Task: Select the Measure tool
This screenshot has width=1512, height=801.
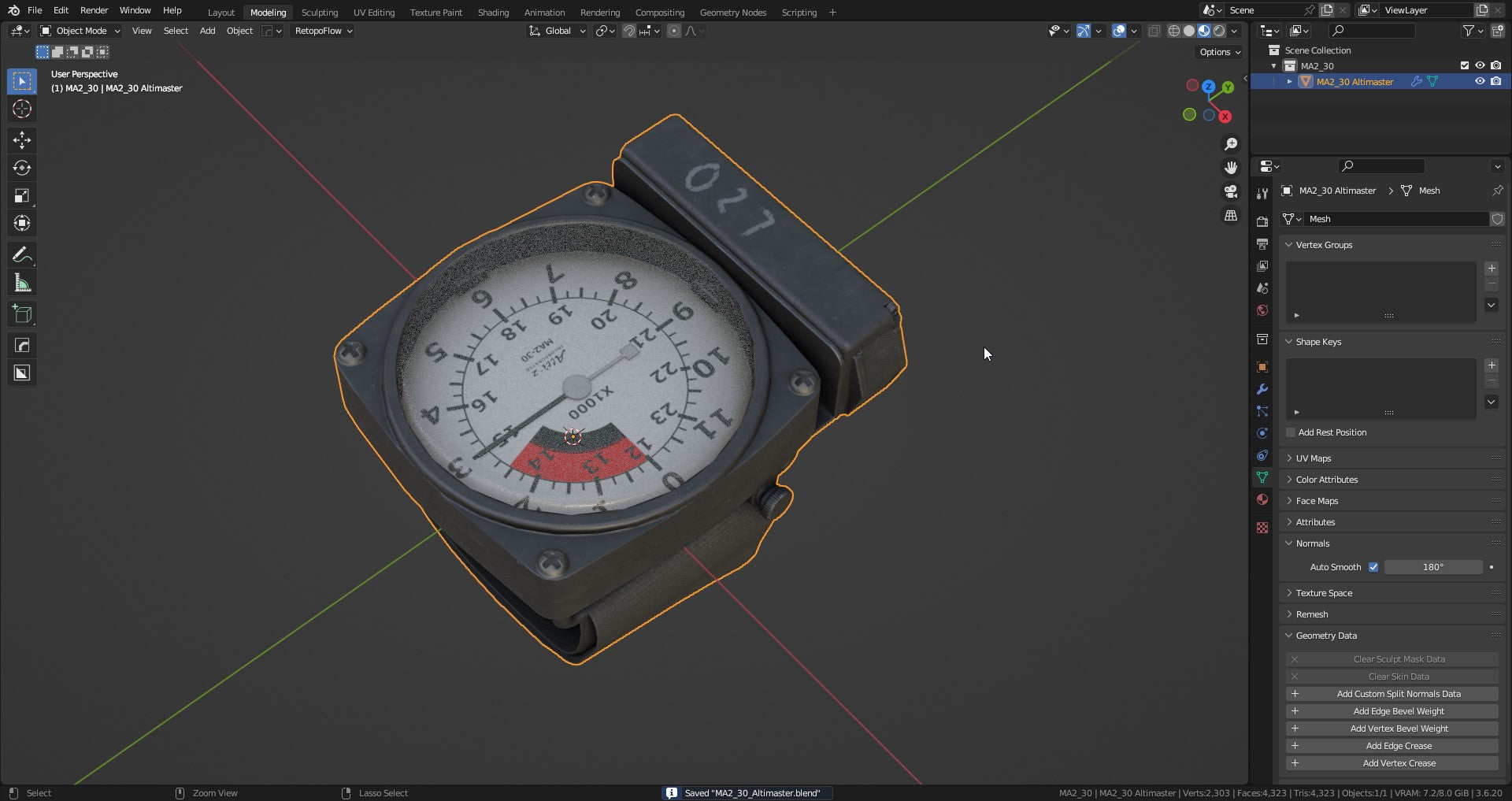Action: point(22,283)
